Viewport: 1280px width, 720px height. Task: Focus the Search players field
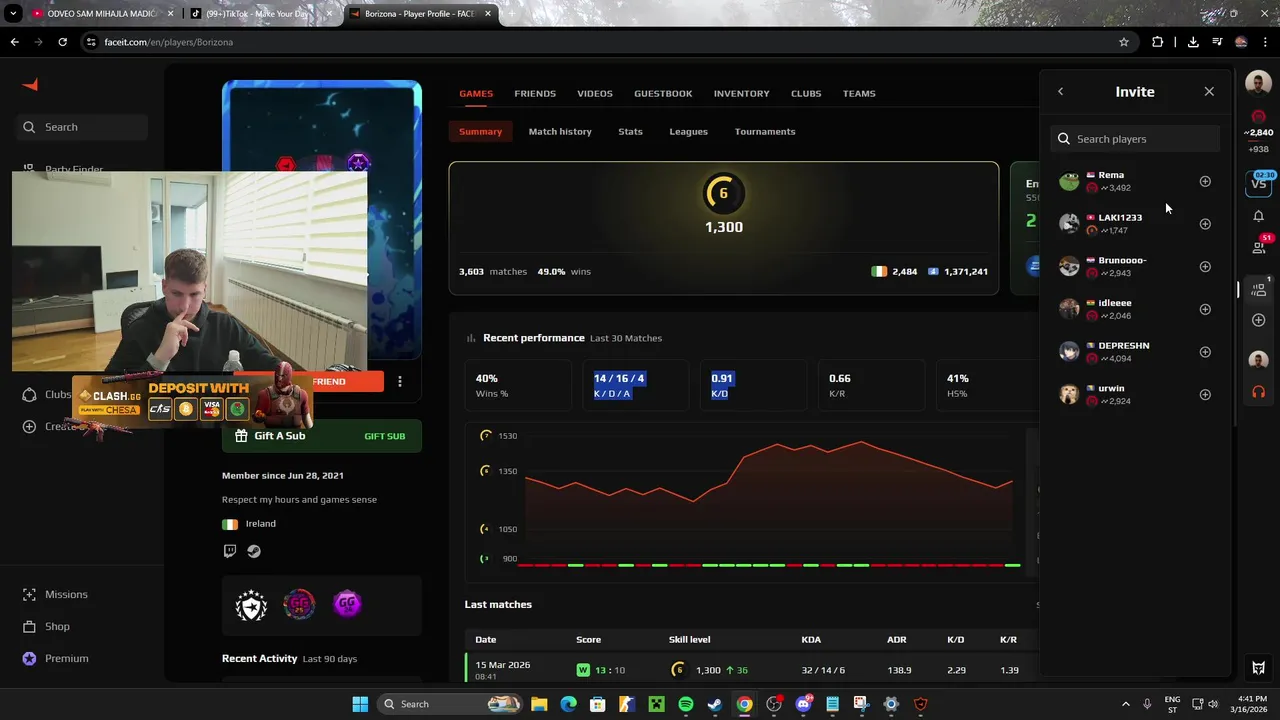pos(1135,139)
